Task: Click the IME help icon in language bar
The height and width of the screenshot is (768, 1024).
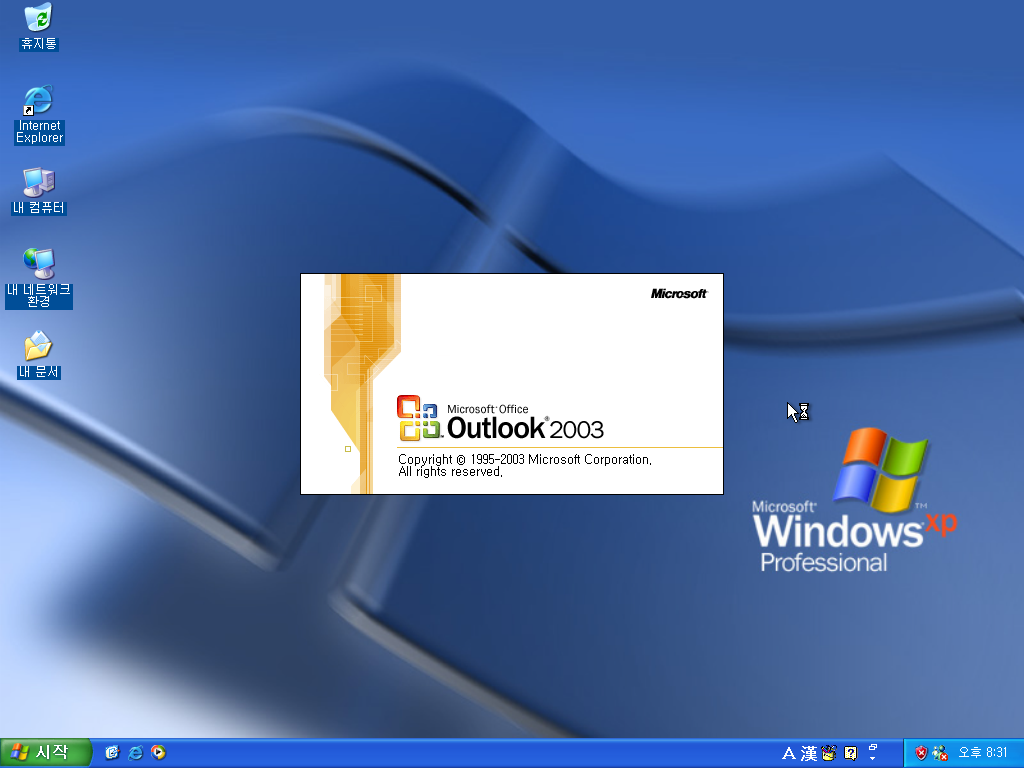Action: point(850,753)
